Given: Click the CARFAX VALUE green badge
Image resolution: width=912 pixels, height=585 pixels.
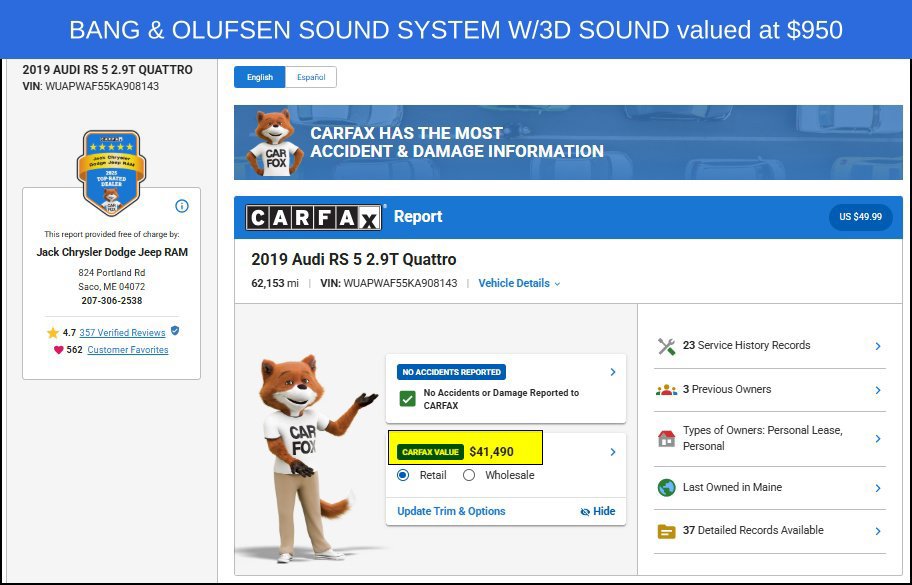Looking at the screenshot, I should click(x=430, y=452).
